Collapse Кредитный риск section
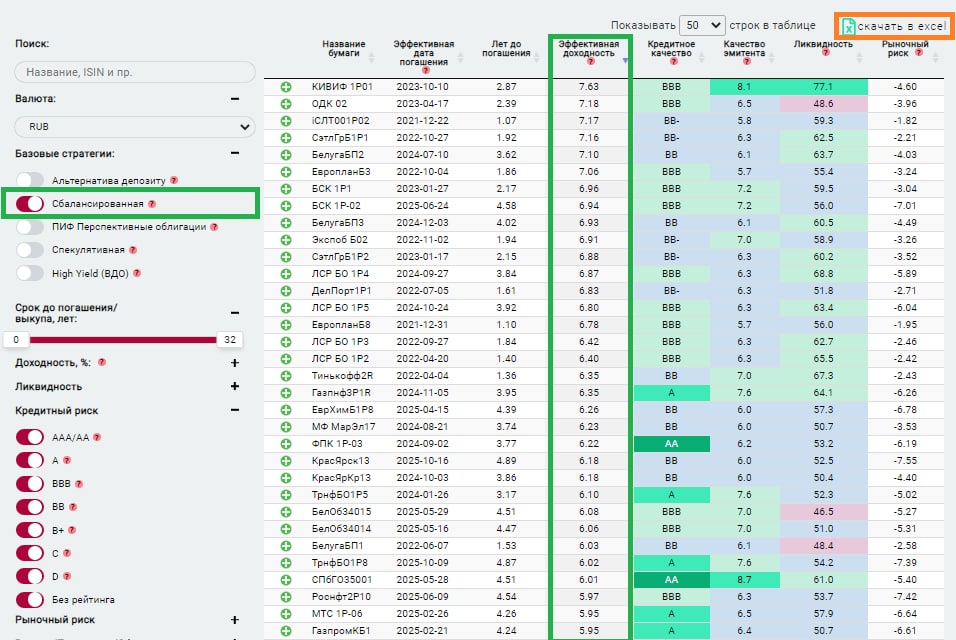956x640 pixels. 235,410
